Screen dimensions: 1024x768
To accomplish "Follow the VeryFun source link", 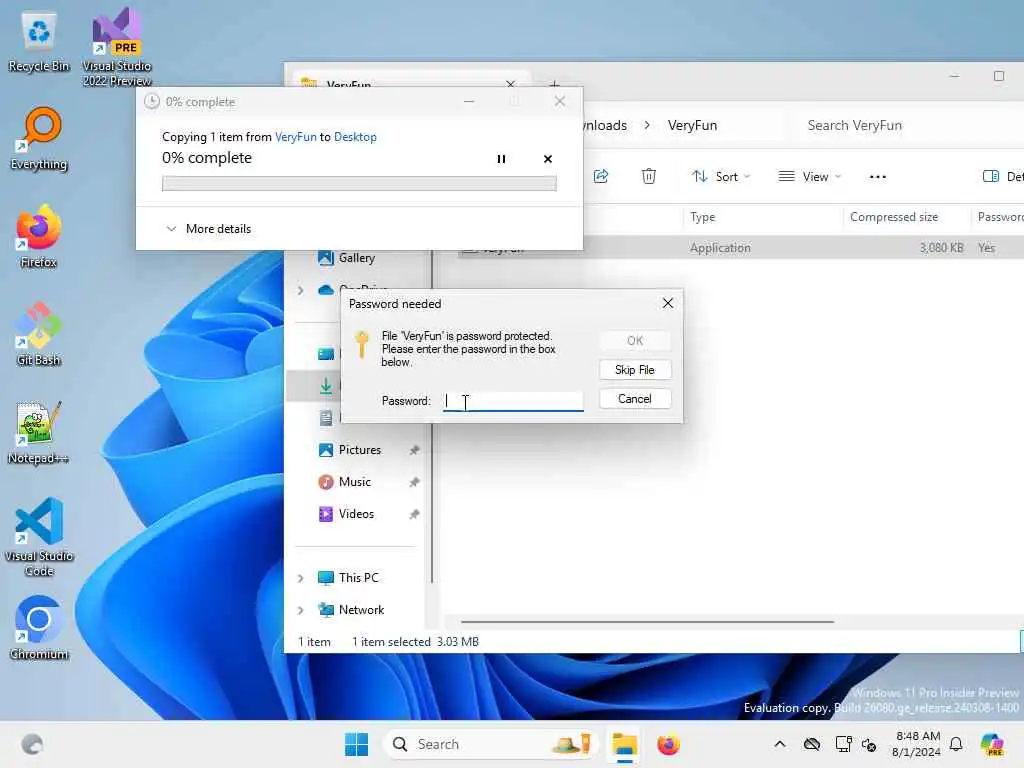I will click(x=295, y=136).
